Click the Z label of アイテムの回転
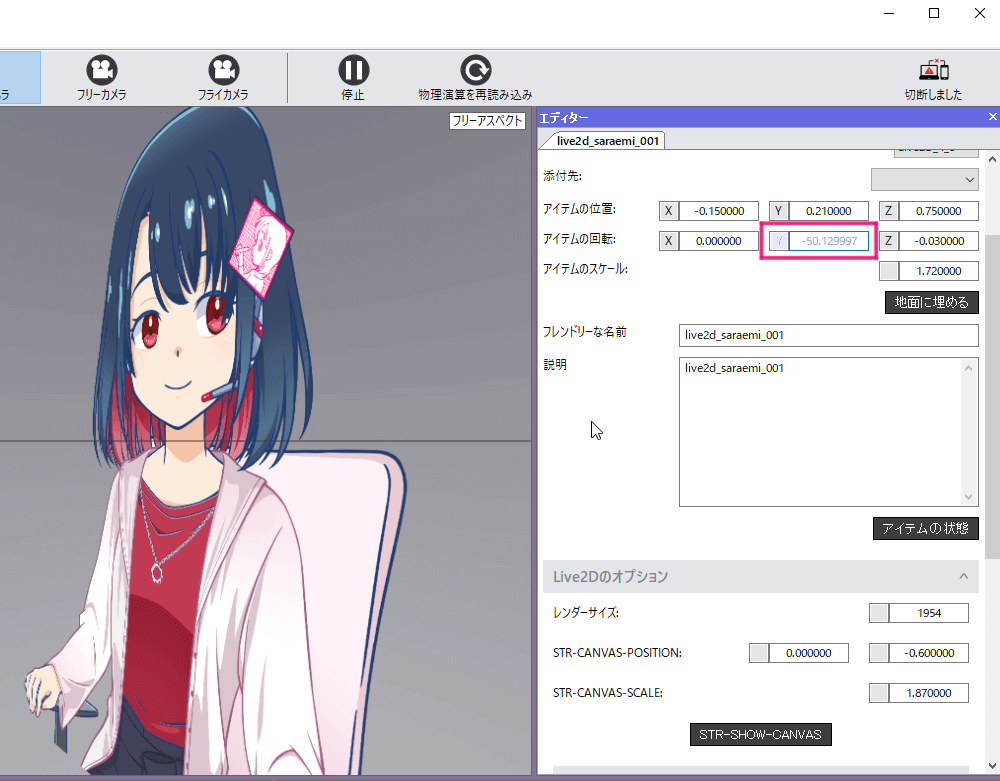Viewport: 1000px width, 781px height. pyautogui.click(x=888, y=241)
